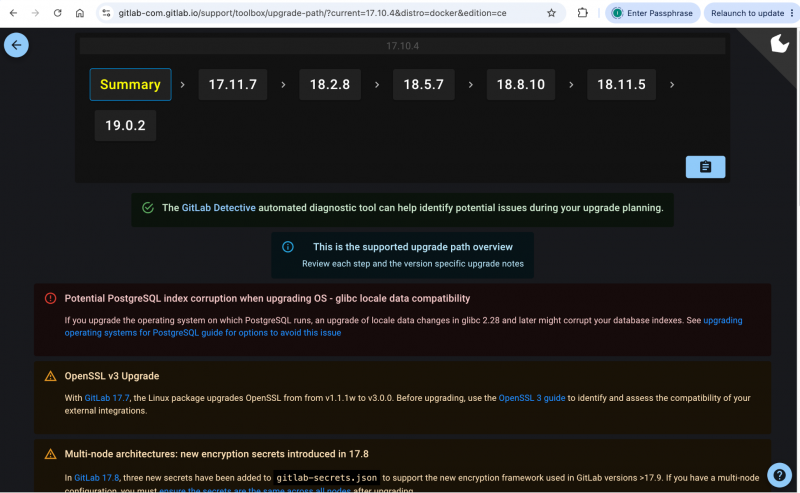The height and width of the screenshot is (493, 800).
Task: Go forward in browser history
Action: pyautogui.click(x=35, y=13)
